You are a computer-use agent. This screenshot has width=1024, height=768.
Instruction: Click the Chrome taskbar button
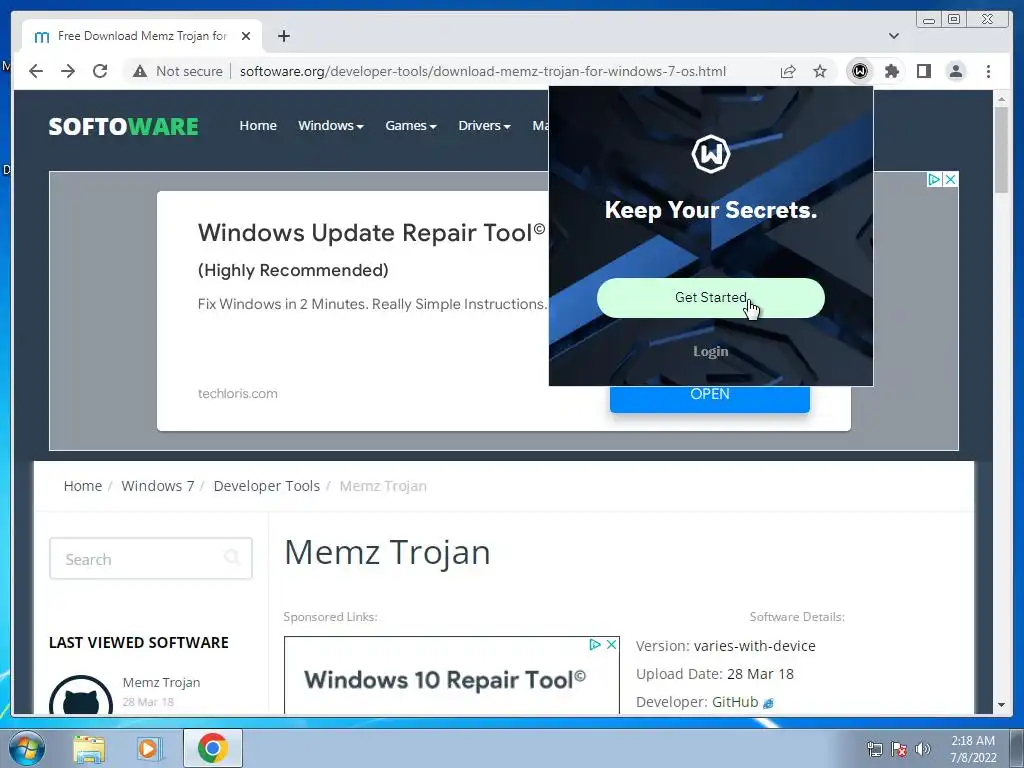tap(213, 748)
